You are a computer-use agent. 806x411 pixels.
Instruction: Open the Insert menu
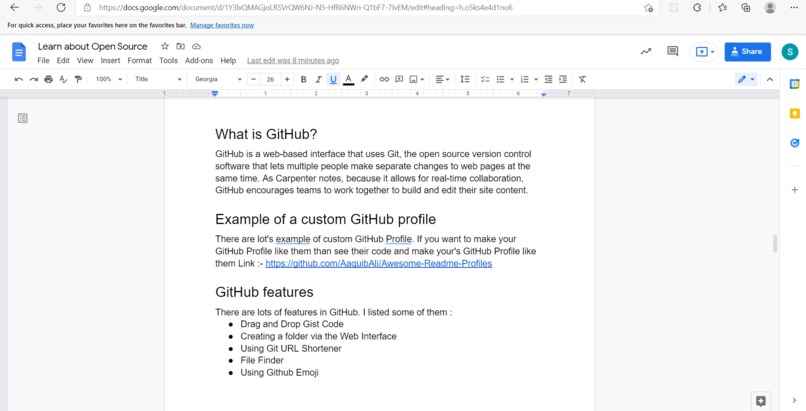pyautogui.click(x=110, y=61)
